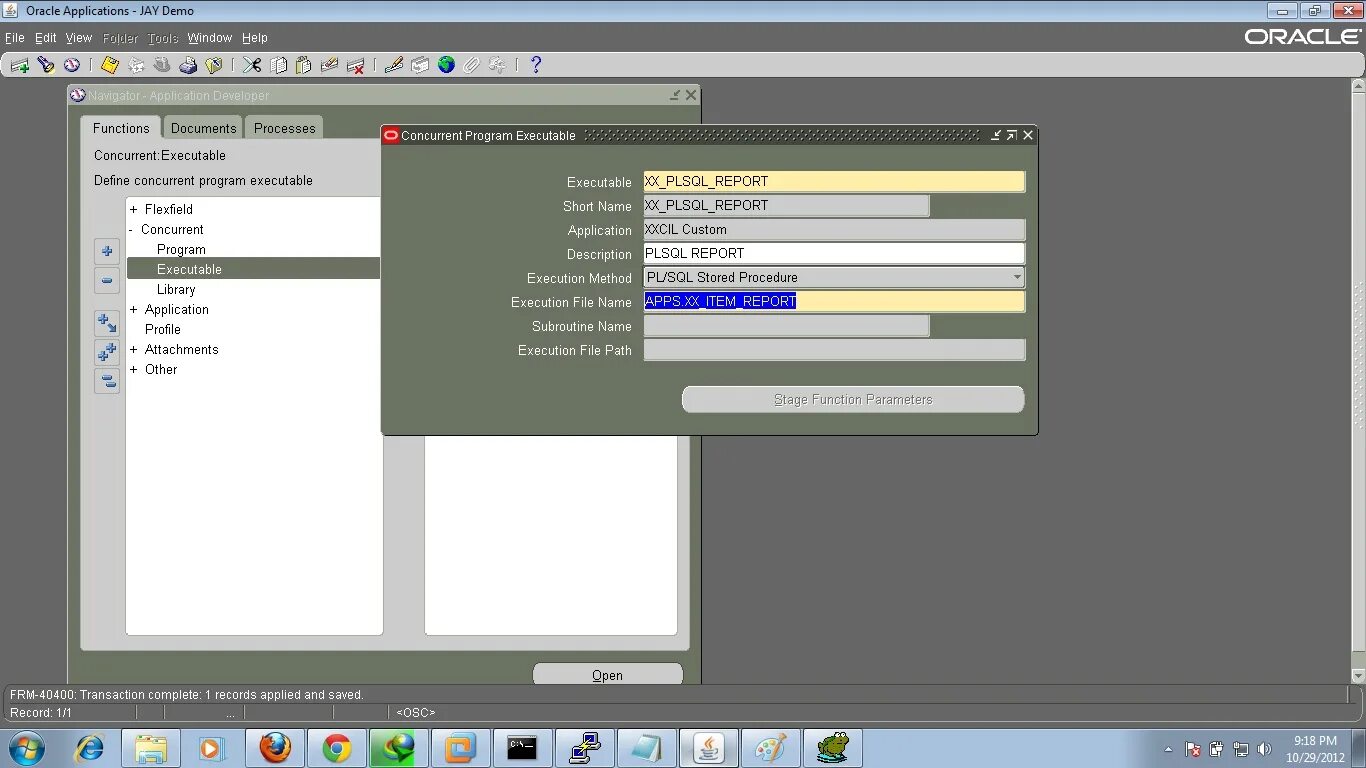
Task: Switch to the Functions tab
Action: [x=121, y=128]
